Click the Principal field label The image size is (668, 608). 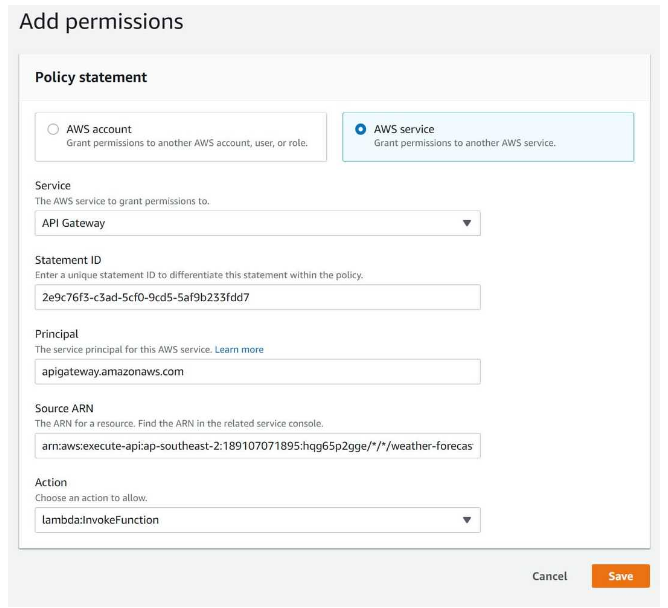(x=57, y=334)
